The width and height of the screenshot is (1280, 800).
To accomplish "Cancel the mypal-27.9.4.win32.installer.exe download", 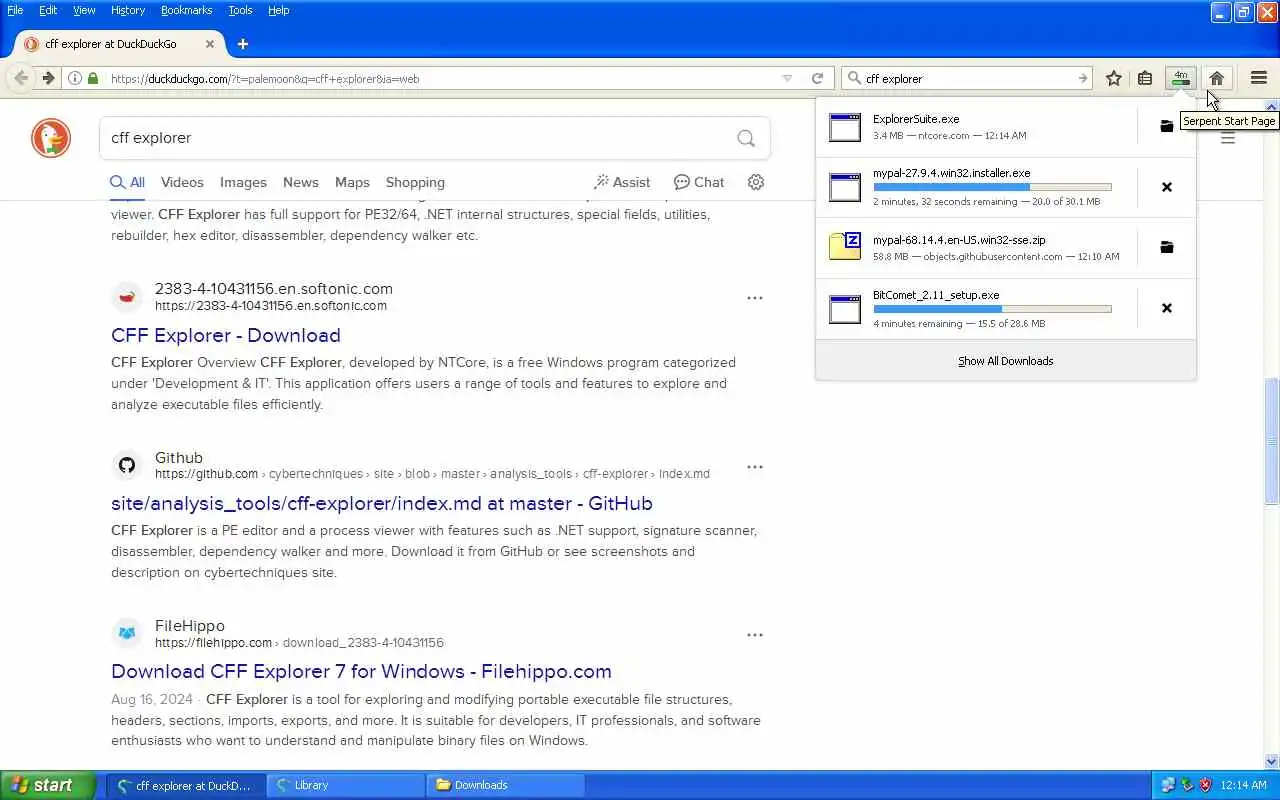I will (x=1166, y=187).
